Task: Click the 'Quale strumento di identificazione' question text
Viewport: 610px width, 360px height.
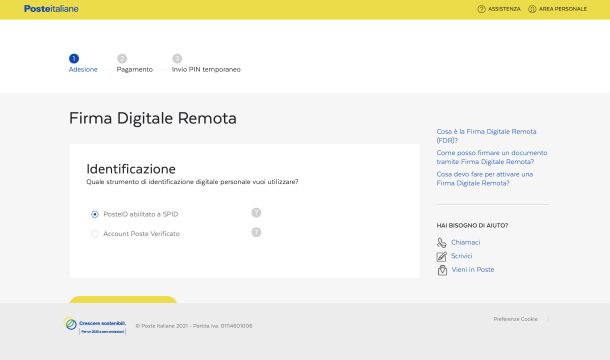Action: (x=192, y=182)
